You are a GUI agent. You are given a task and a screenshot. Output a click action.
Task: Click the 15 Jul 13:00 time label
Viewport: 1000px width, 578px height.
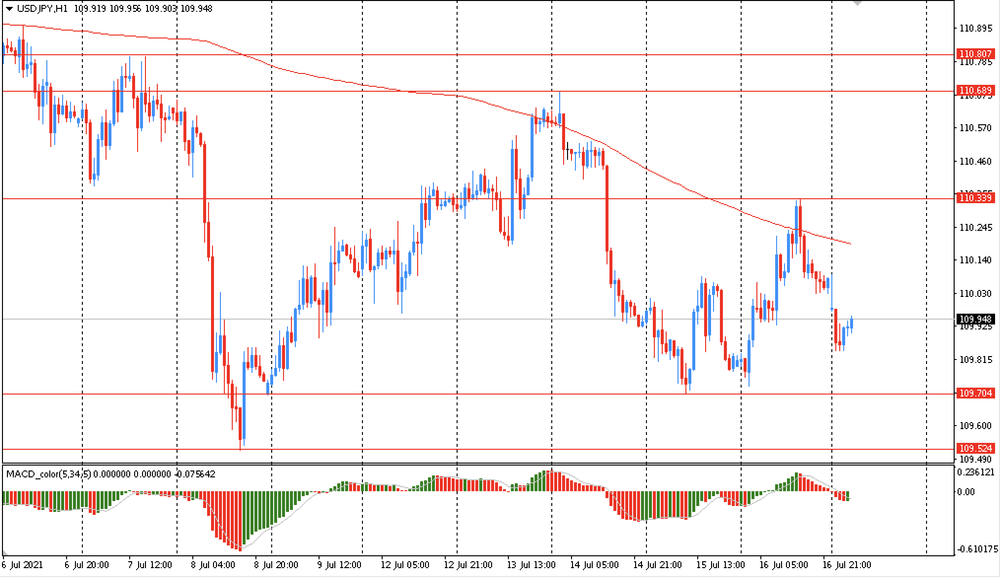721,565
